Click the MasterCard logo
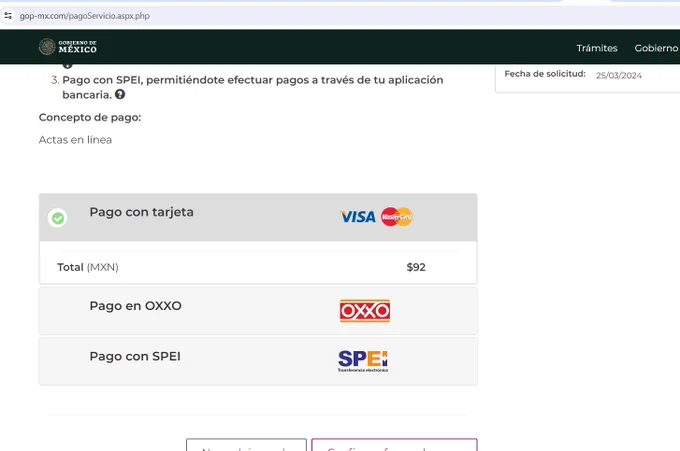 396,216
